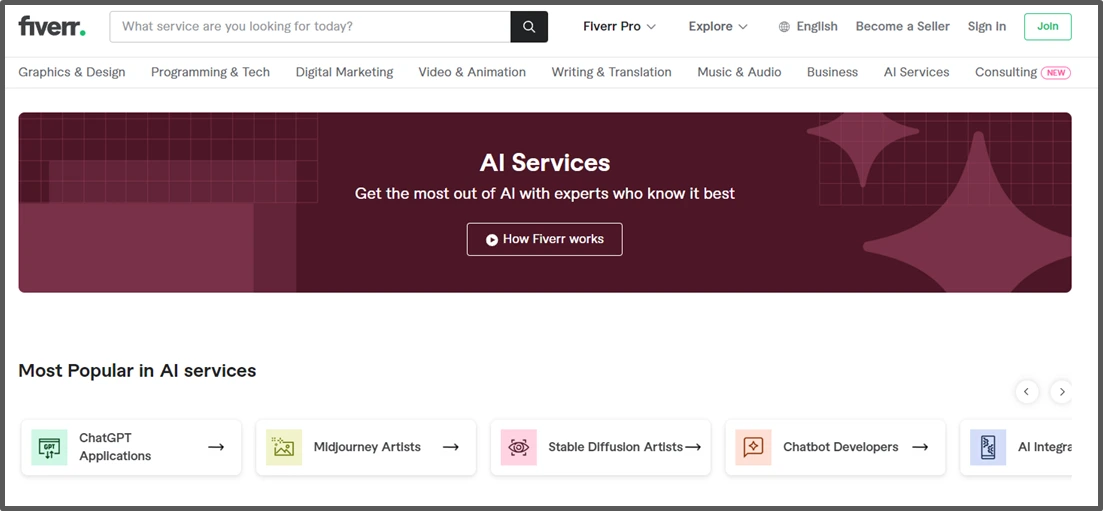This screenshot has width=1103, height=511.
Task: Open AI Services category
Action: click(917, 72)
